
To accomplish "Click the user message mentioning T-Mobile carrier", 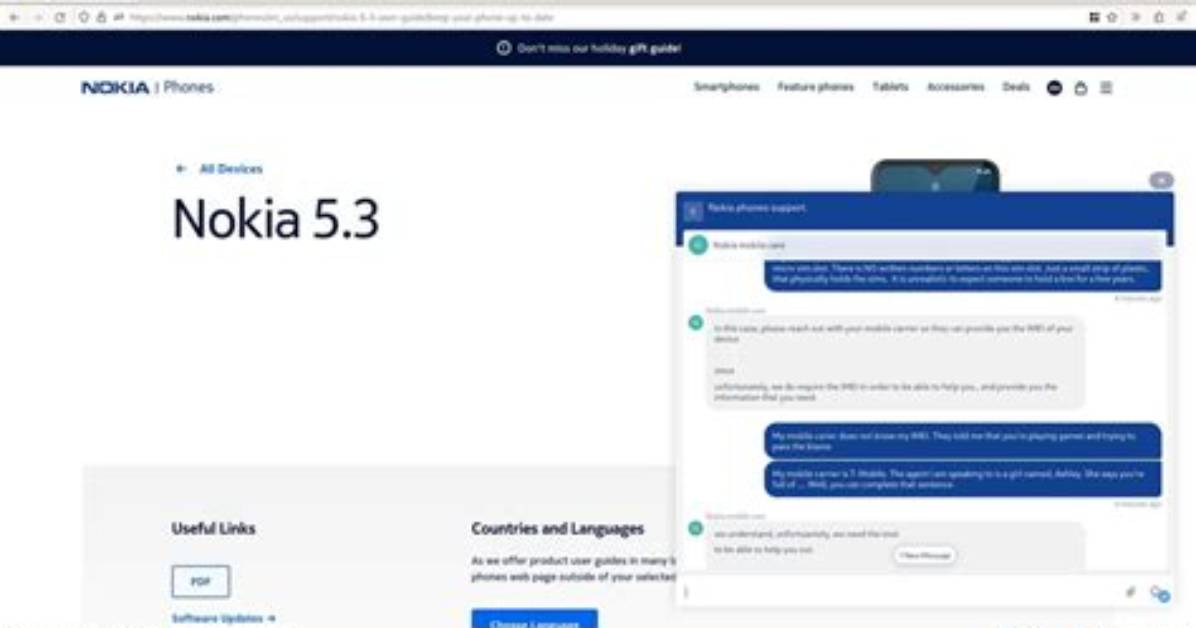I will [x=963, y=479].
